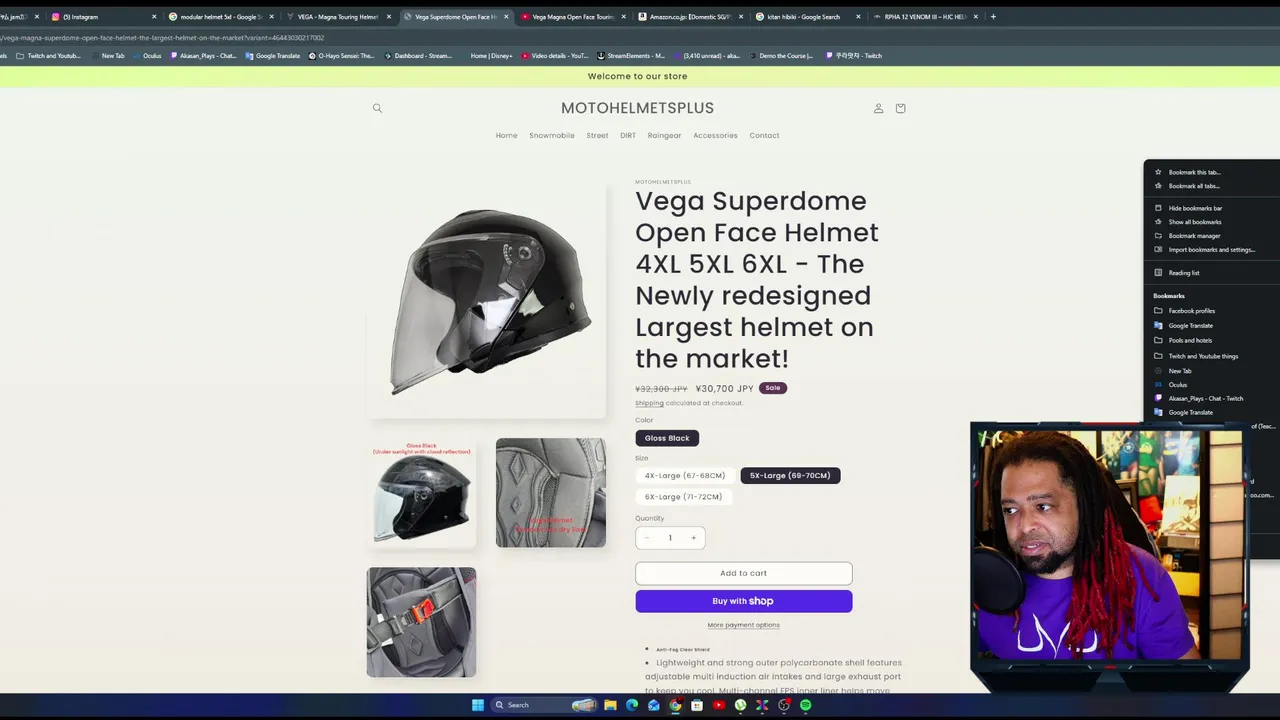This screenshot has height=720, width=1280.
Task: Select the Gloss Black color option
Action: click(667, 438)
